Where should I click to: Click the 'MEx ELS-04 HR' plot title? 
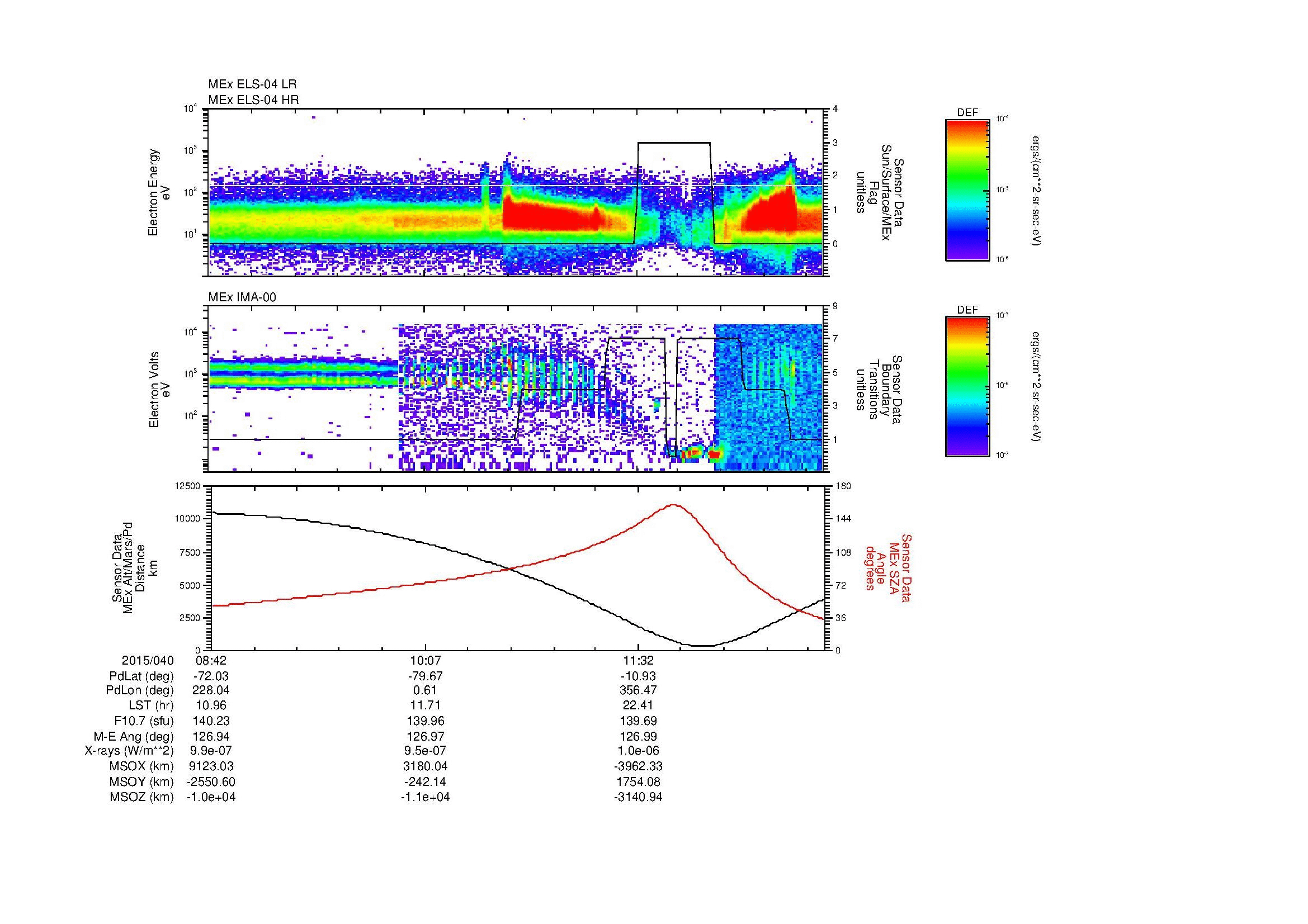pos(253,100)
